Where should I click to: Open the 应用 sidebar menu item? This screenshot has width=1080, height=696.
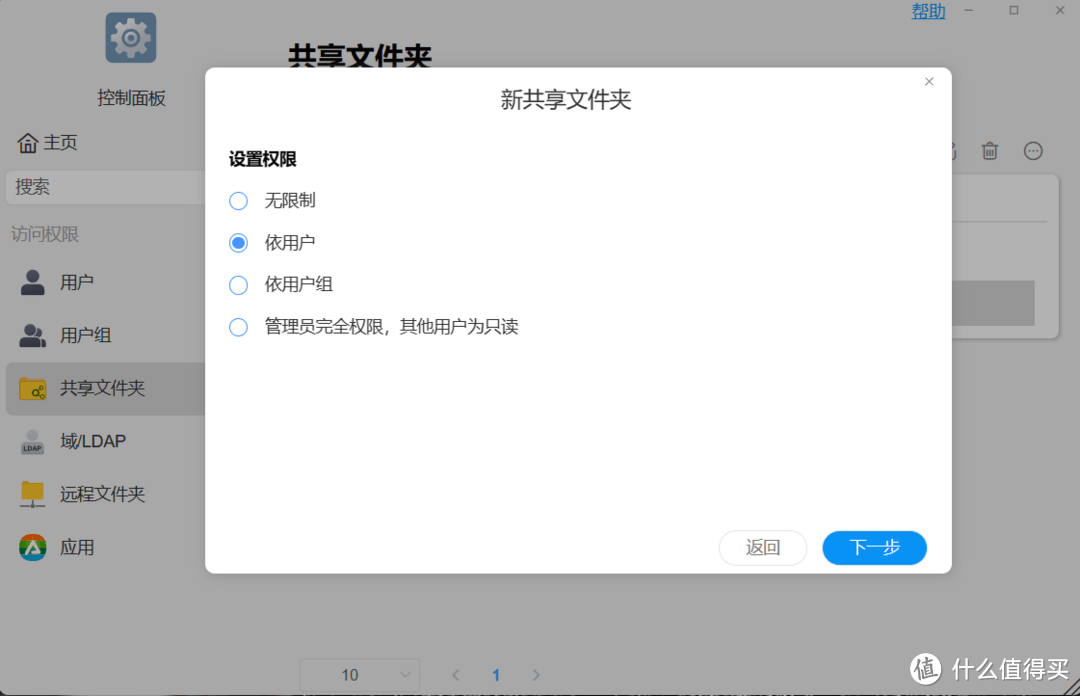pyautogui.click(x=105, y=548)
